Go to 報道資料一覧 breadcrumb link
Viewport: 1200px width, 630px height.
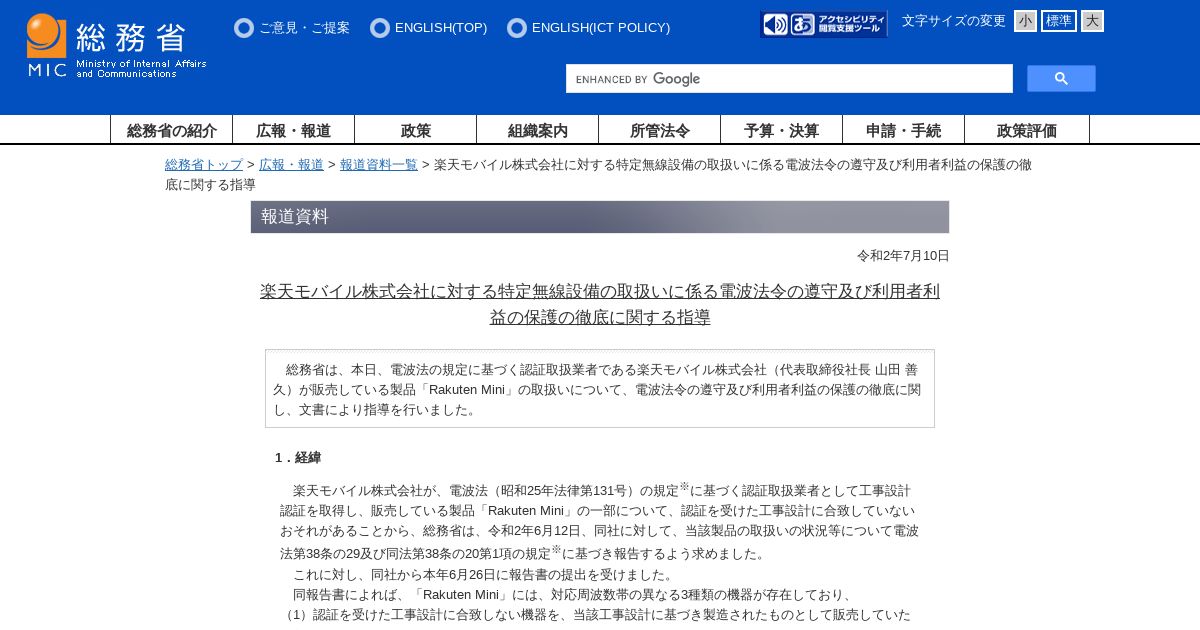coord(379,164)
